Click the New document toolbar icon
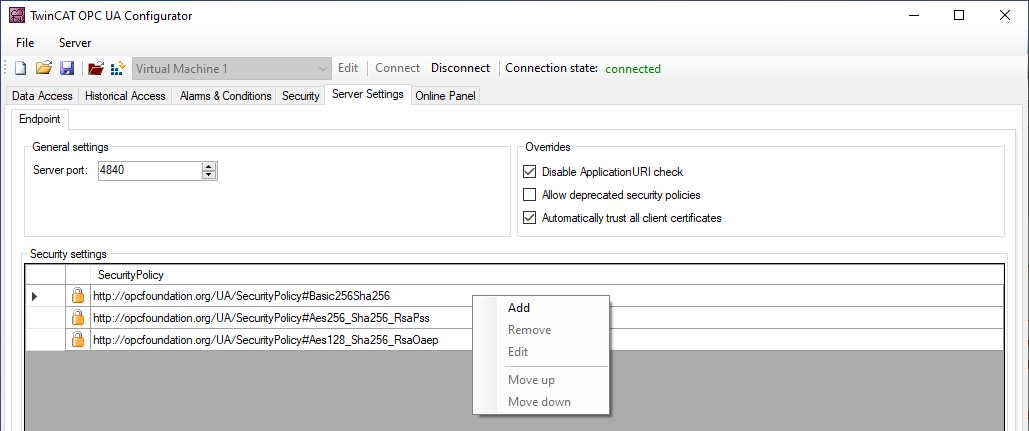1029x431 pixels. [x=21, y=68]
